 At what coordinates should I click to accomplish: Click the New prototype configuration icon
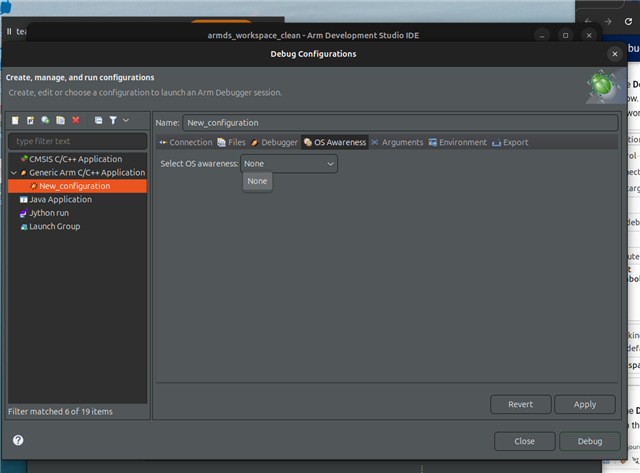coord(30,120)
